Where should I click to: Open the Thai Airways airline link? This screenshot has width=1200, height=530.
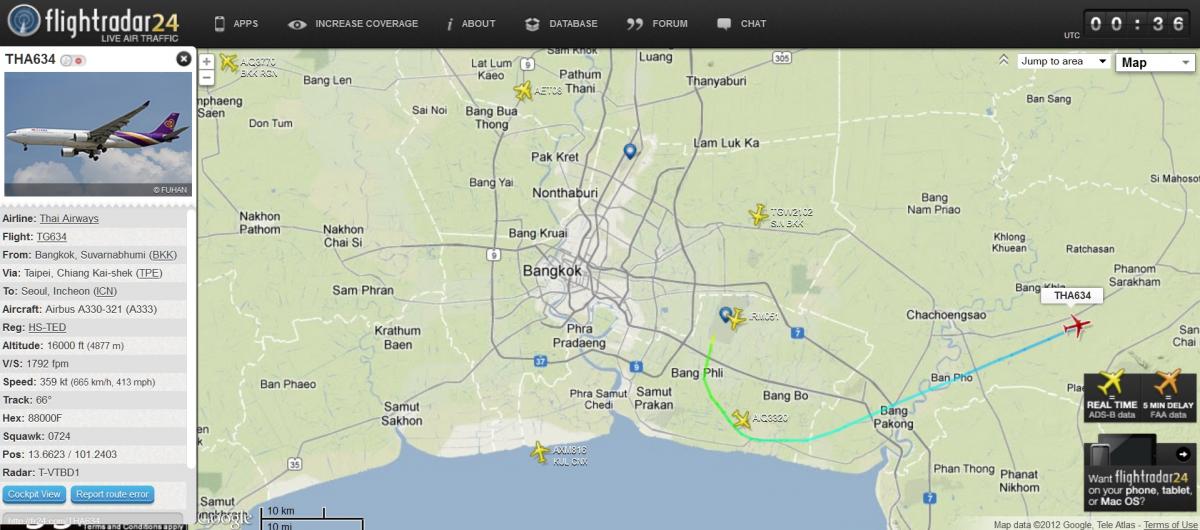pyautogui.click(x=69, y=218)
